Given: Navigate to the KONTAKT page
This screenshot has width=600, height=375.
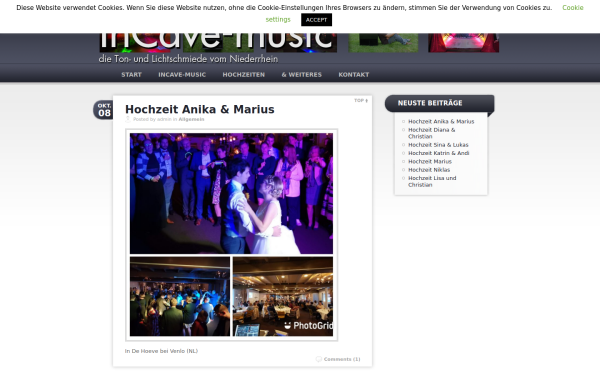Looking at the screenshot, I should click(x=354, y=75).
